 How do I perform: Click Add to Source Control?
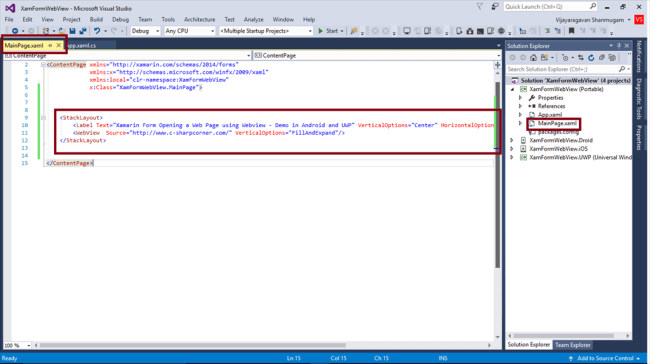pyautogui.click(x=605, y=358)
